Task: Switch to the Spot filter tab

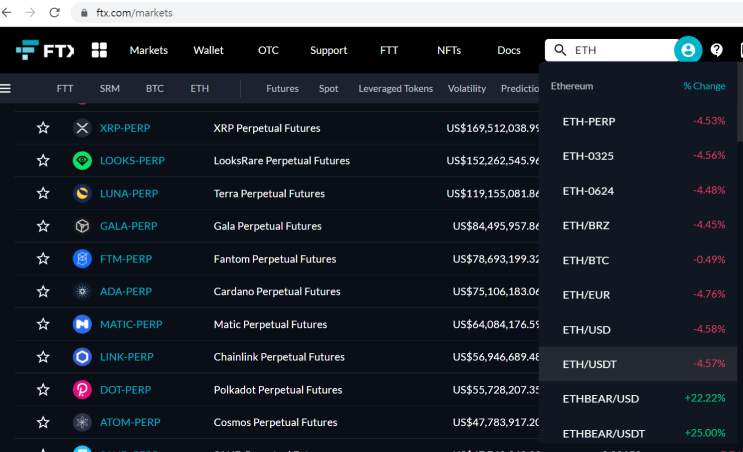Action: pyautogui.click(x=328, y=89)
